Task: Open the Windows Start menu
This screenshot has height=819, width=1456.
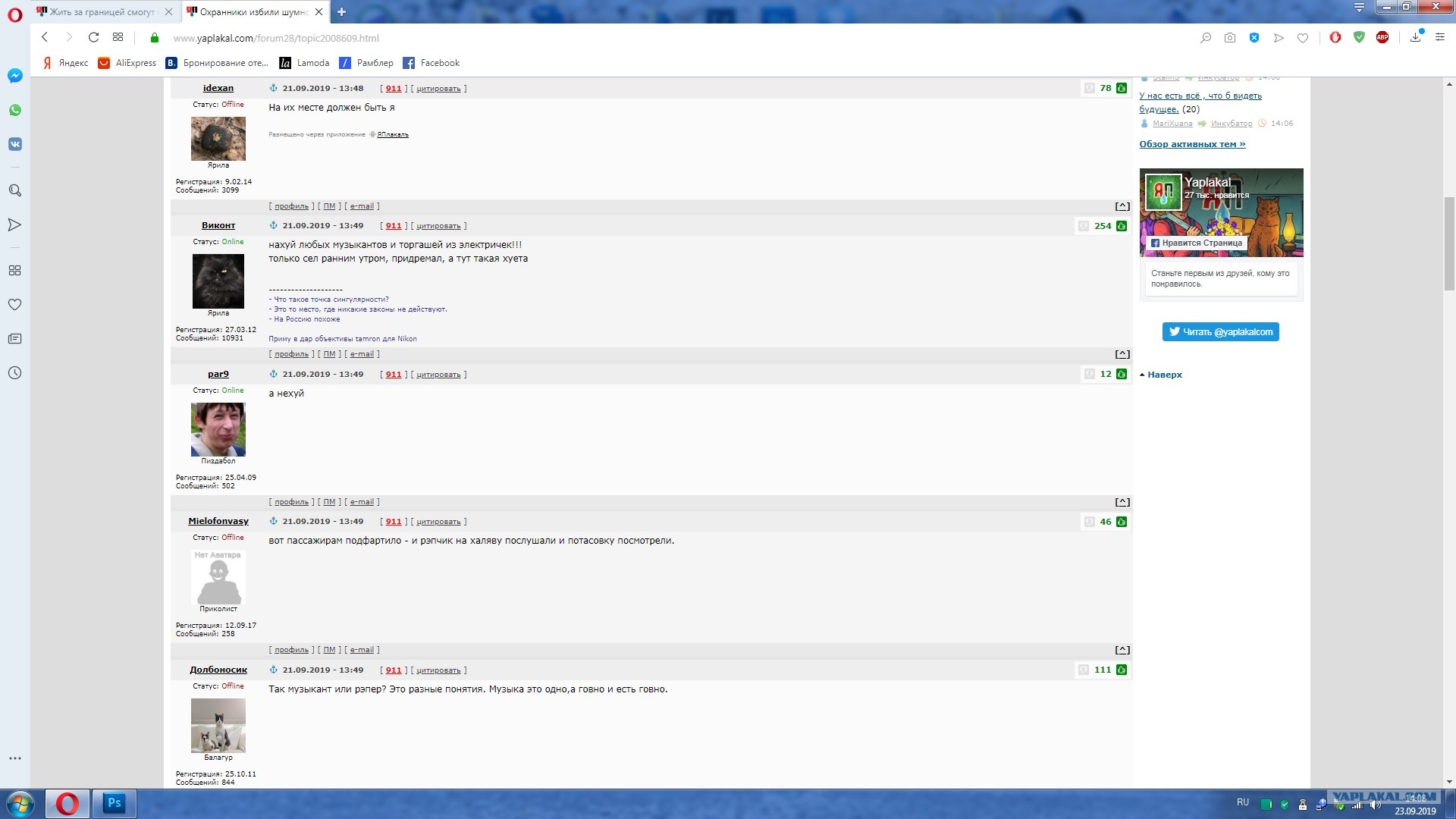Action: pyautogui.click(x=20, y=804)
